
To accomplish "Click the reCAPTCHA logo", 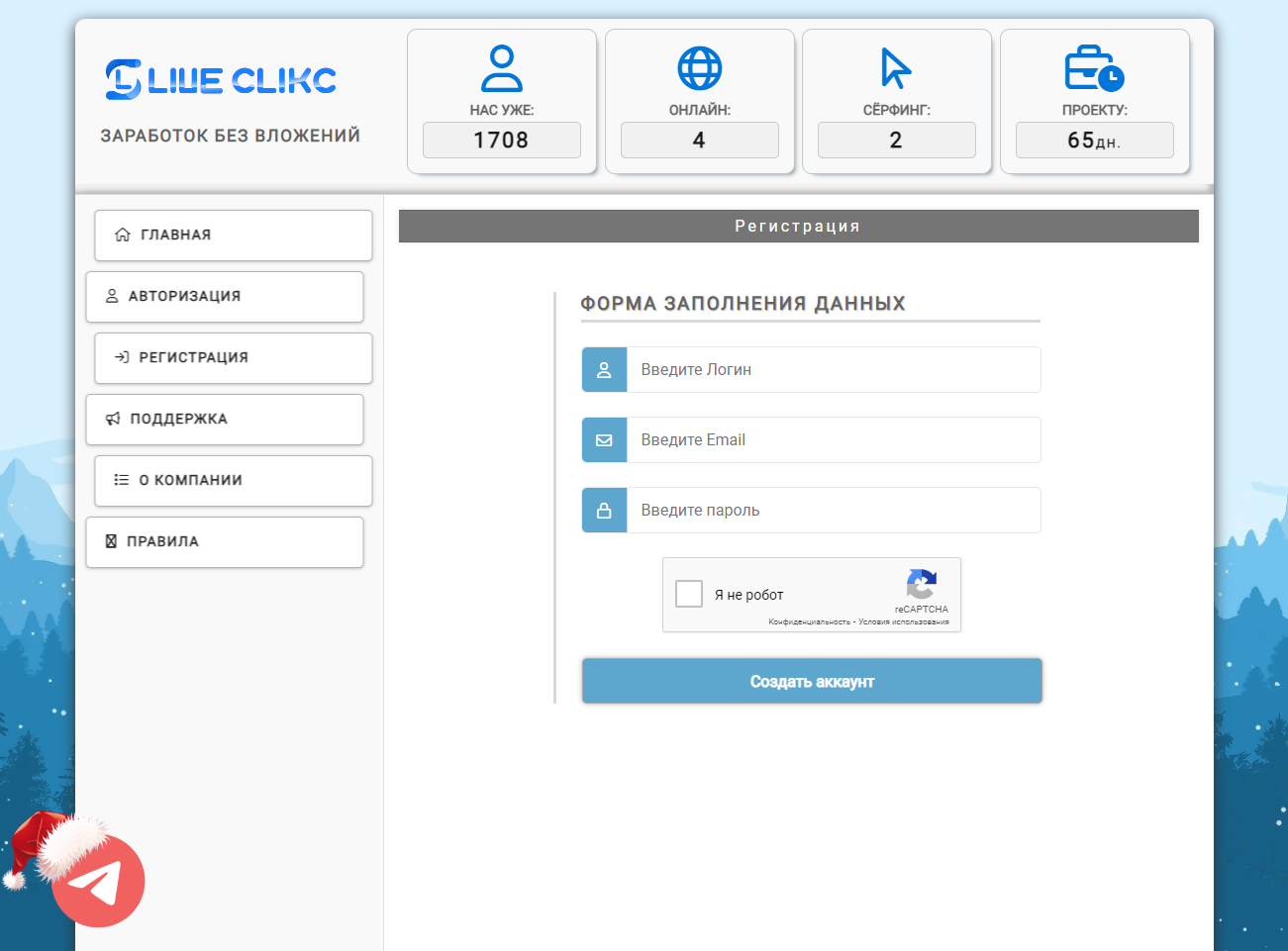I will (x=922, y=584).
